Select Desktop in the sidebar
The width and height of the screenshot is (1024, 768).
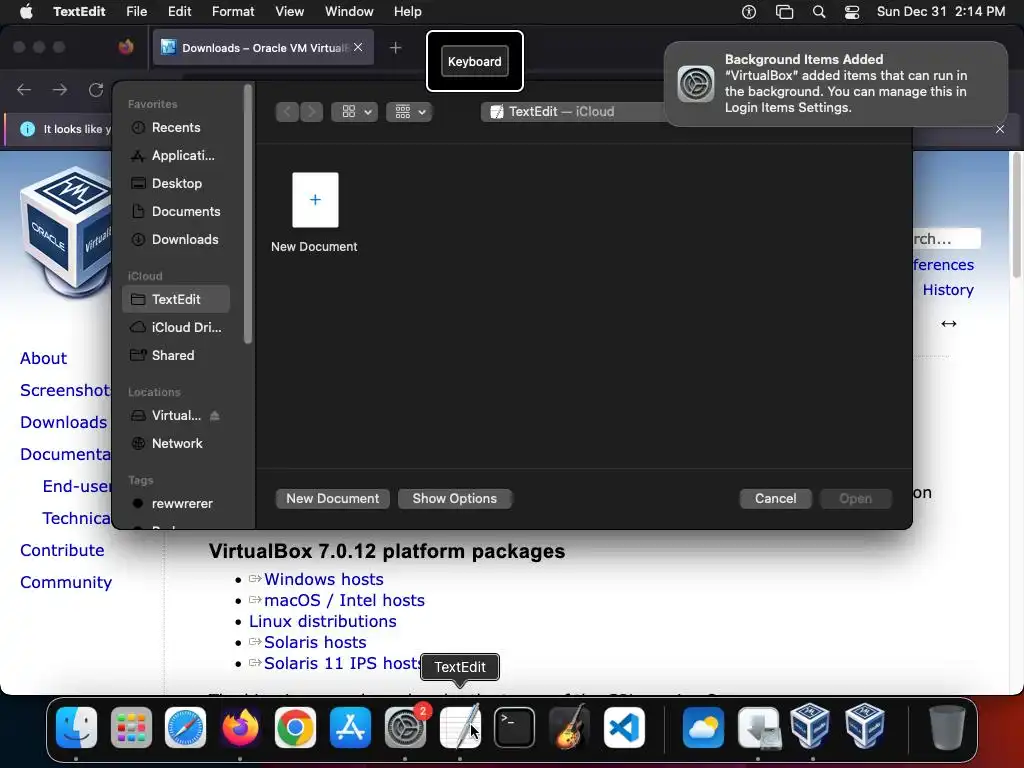(x=176, y=184)
